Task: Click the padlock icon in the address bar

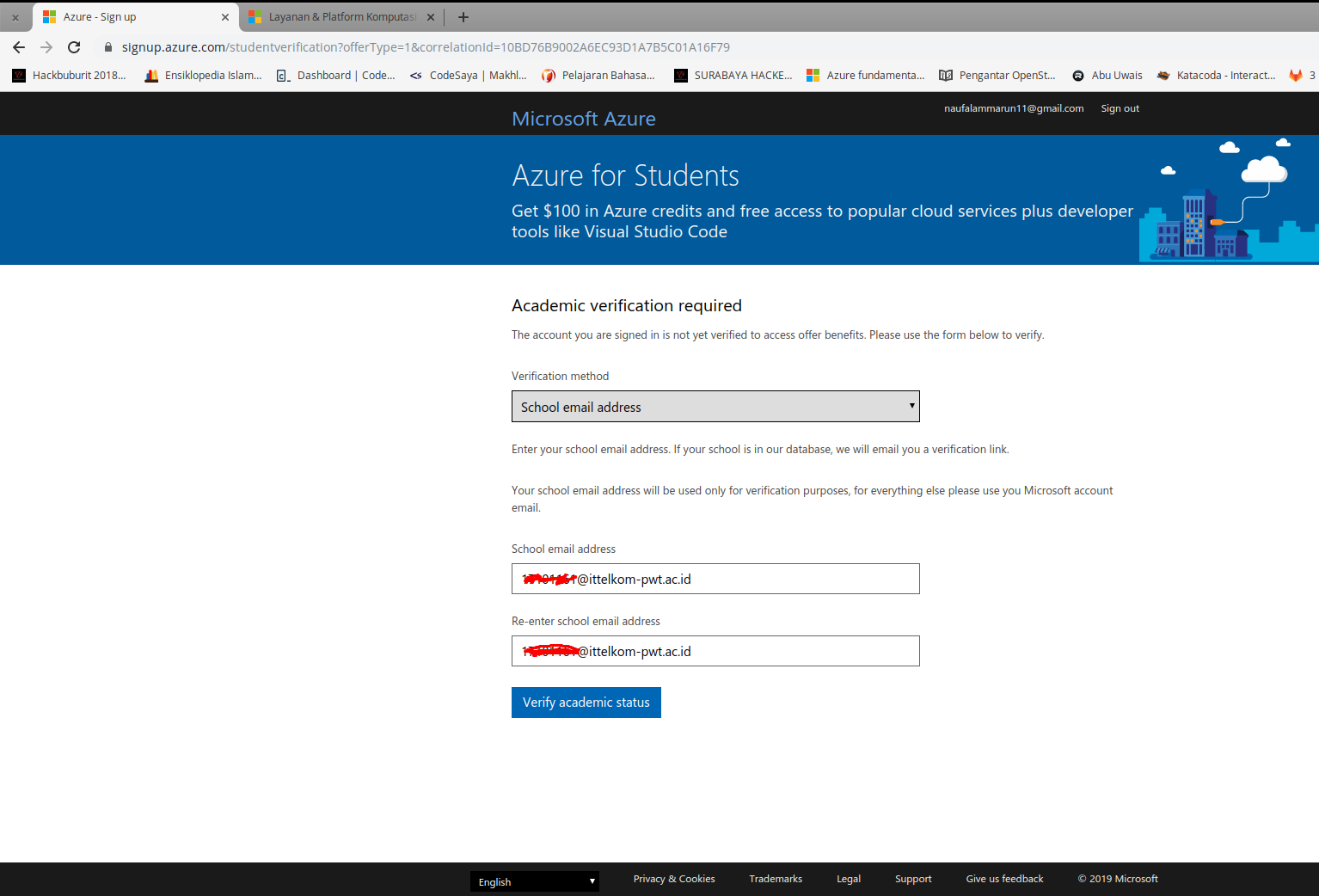Action: [108, 47]
